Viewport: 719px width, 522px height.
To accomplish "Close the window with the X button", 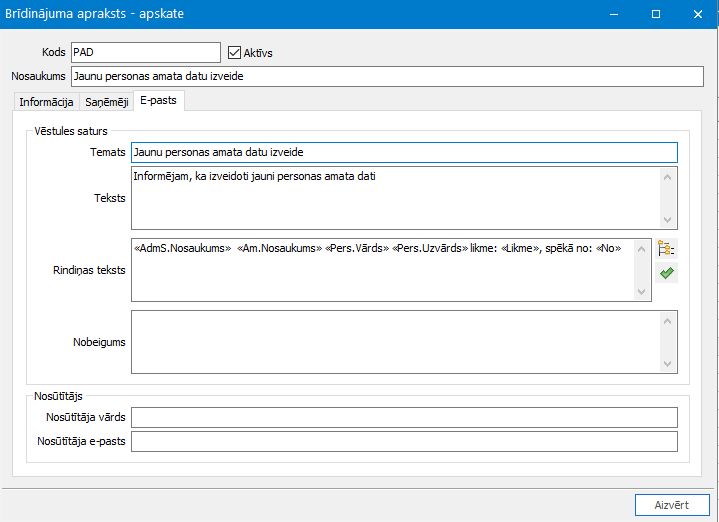I will click(698, 14).
